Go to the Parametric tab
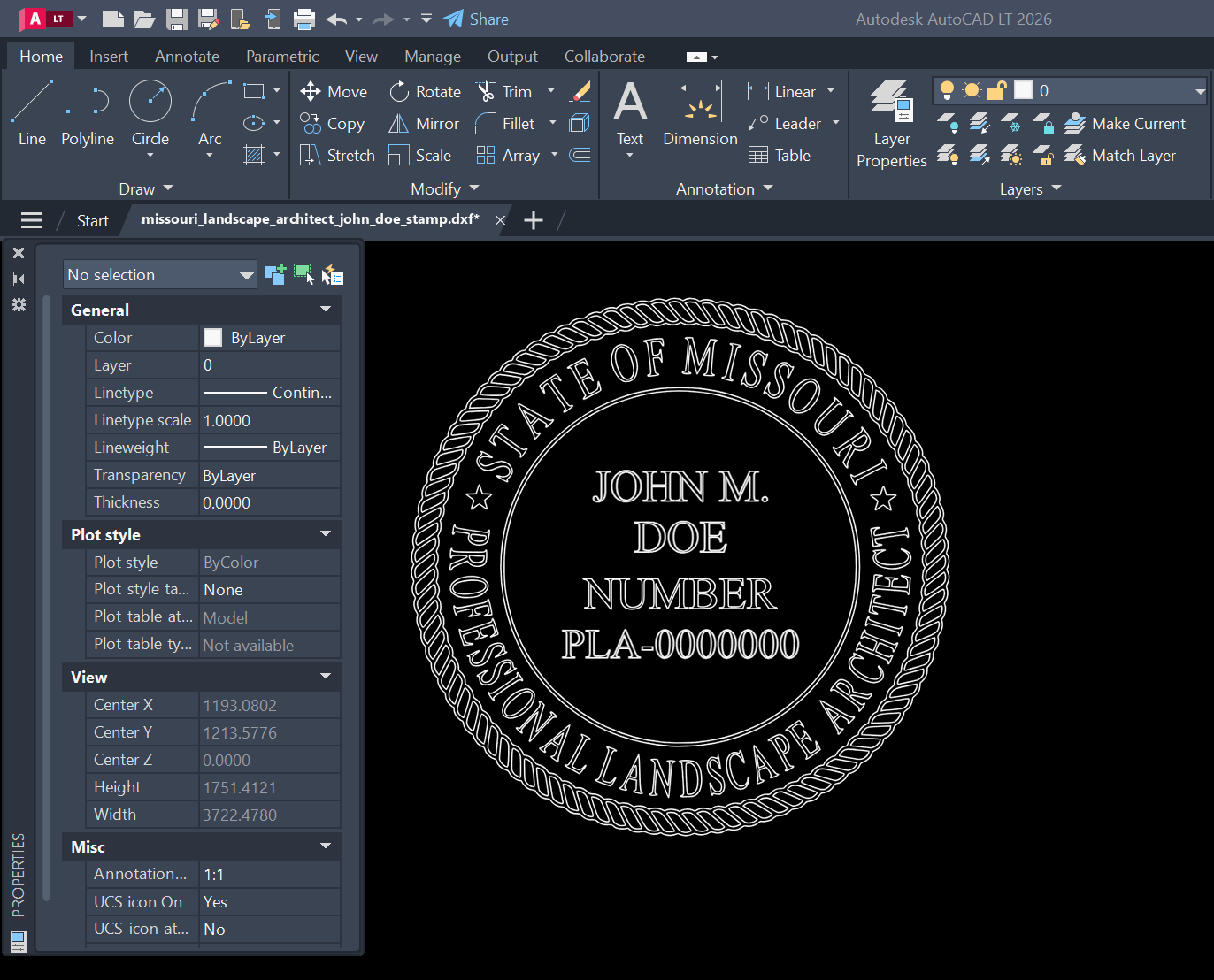Screen dimensions: 1214x980 point(282,57)
